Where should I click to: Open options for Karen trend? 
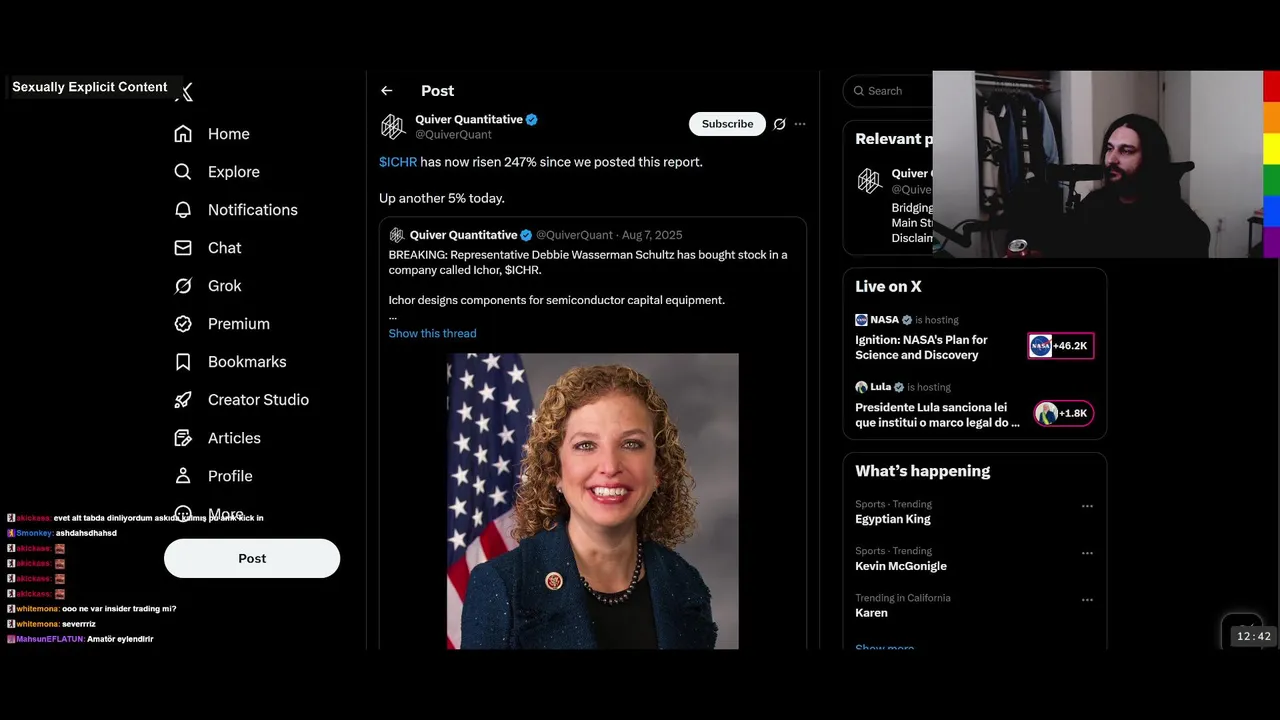click(x=1087, y=600)
